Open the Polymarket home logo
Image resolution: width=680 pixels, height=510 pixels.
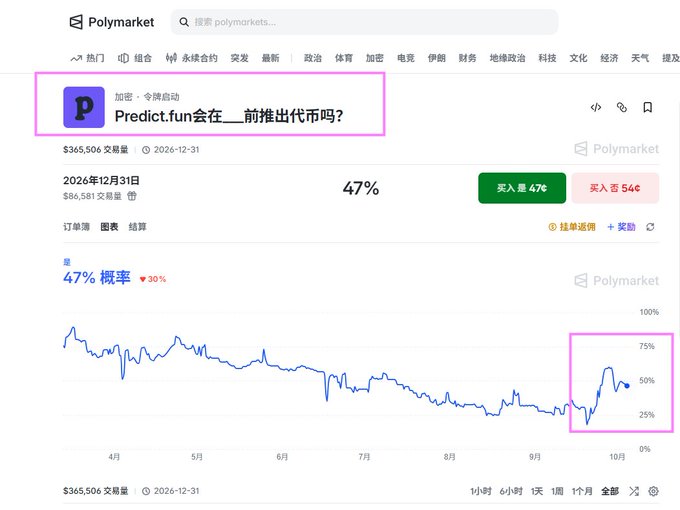(x=112, y=22)
